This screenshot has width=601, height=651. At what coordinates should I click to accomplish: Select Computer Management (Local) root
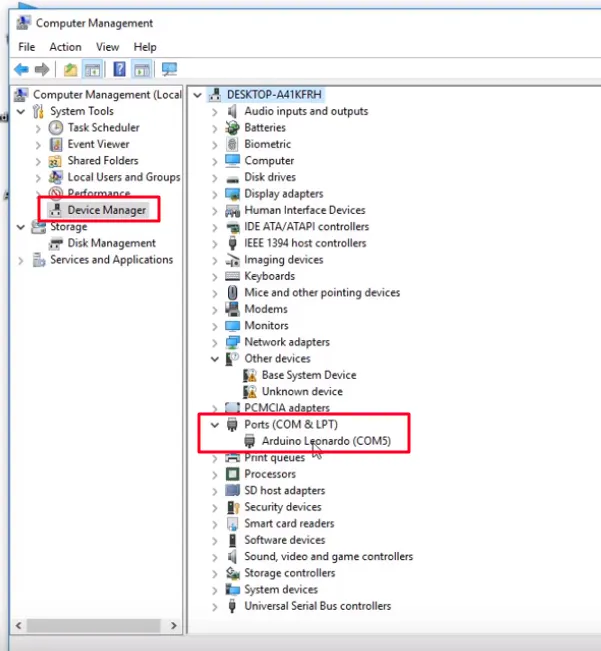pos(107,95)
